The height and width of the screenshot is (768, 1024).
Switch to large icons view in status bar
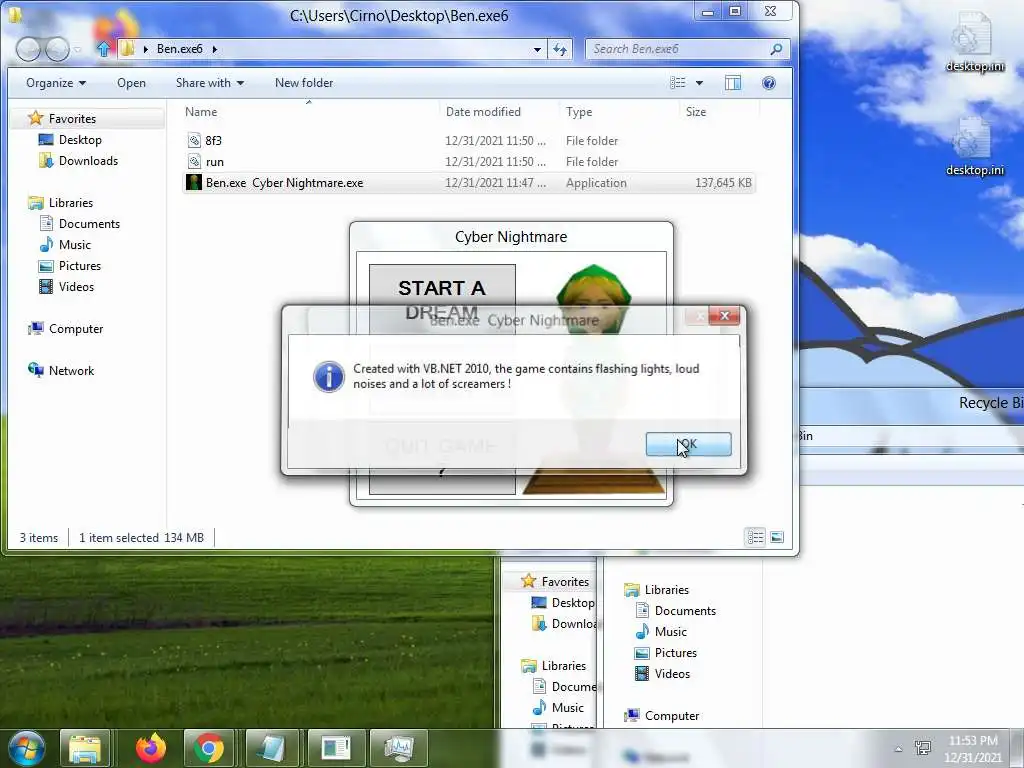coord(776,537)
